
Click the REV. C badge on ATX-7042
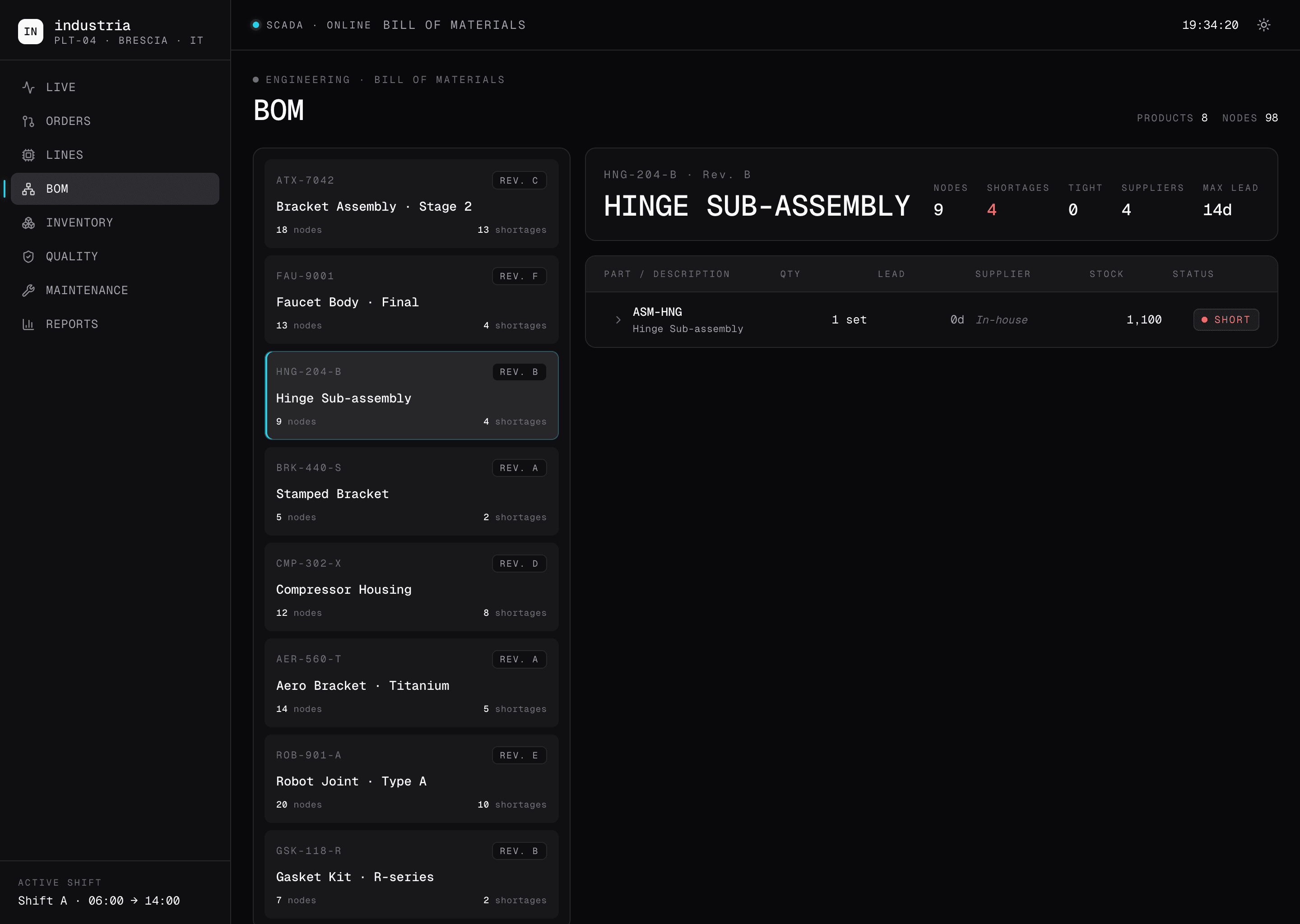click(x=519, y=180)
